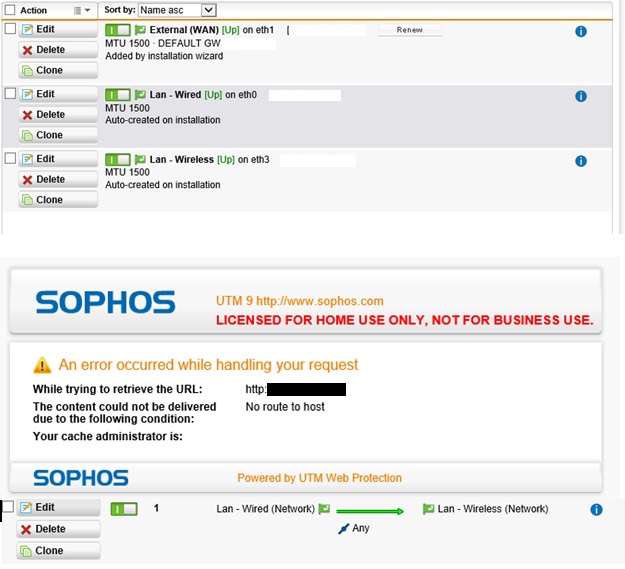Screen dimensions: 625x569
Task: Click the 'Any' service label
Action: click(x=361, y=528)
